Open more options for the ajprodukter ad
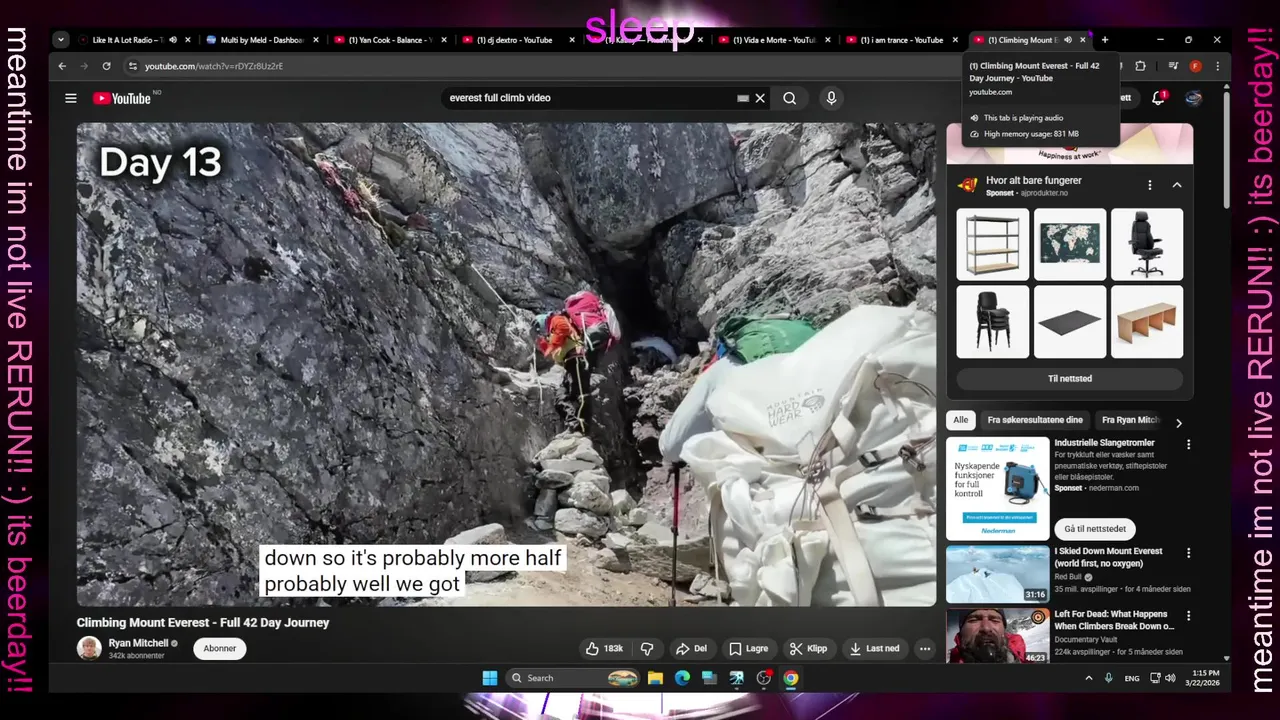The height and width of the screenshot is (720, 1280). 1150,185
